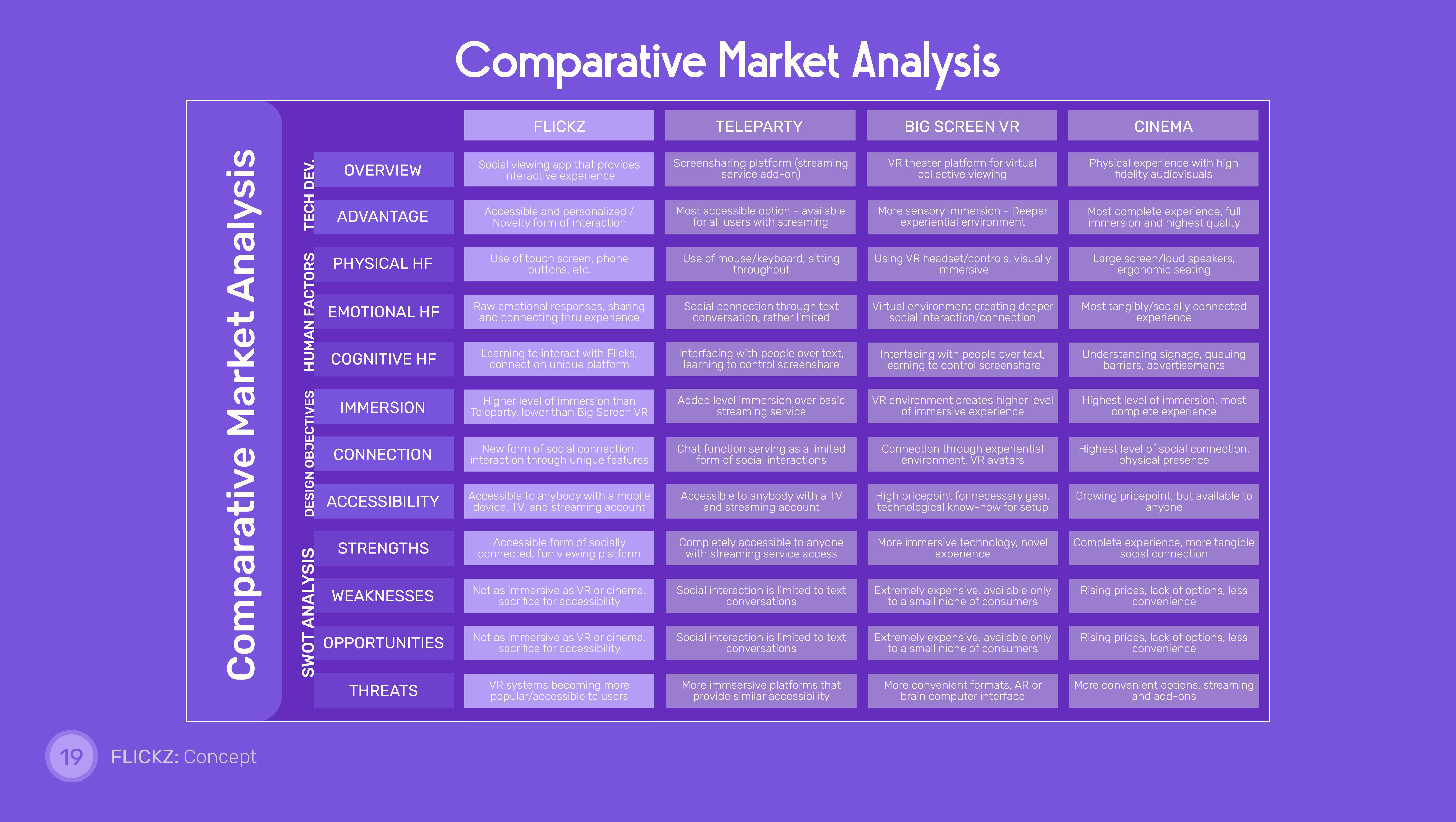Select the FLICKZ column header

click(x=559, y=126)
